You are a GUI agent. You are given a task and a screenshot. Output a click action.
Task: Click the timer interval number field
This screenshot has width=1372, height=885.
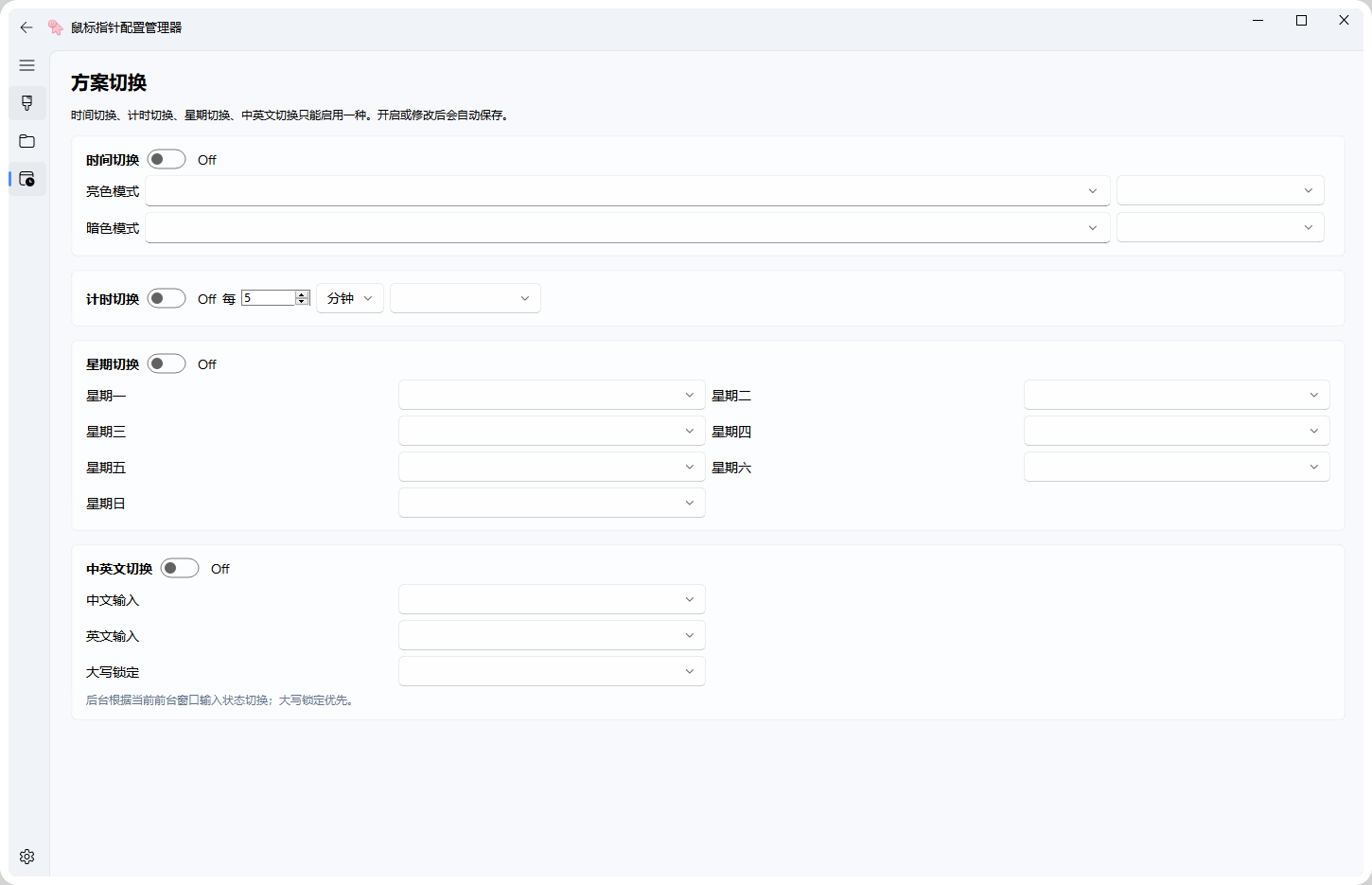(x=268, y=298)
